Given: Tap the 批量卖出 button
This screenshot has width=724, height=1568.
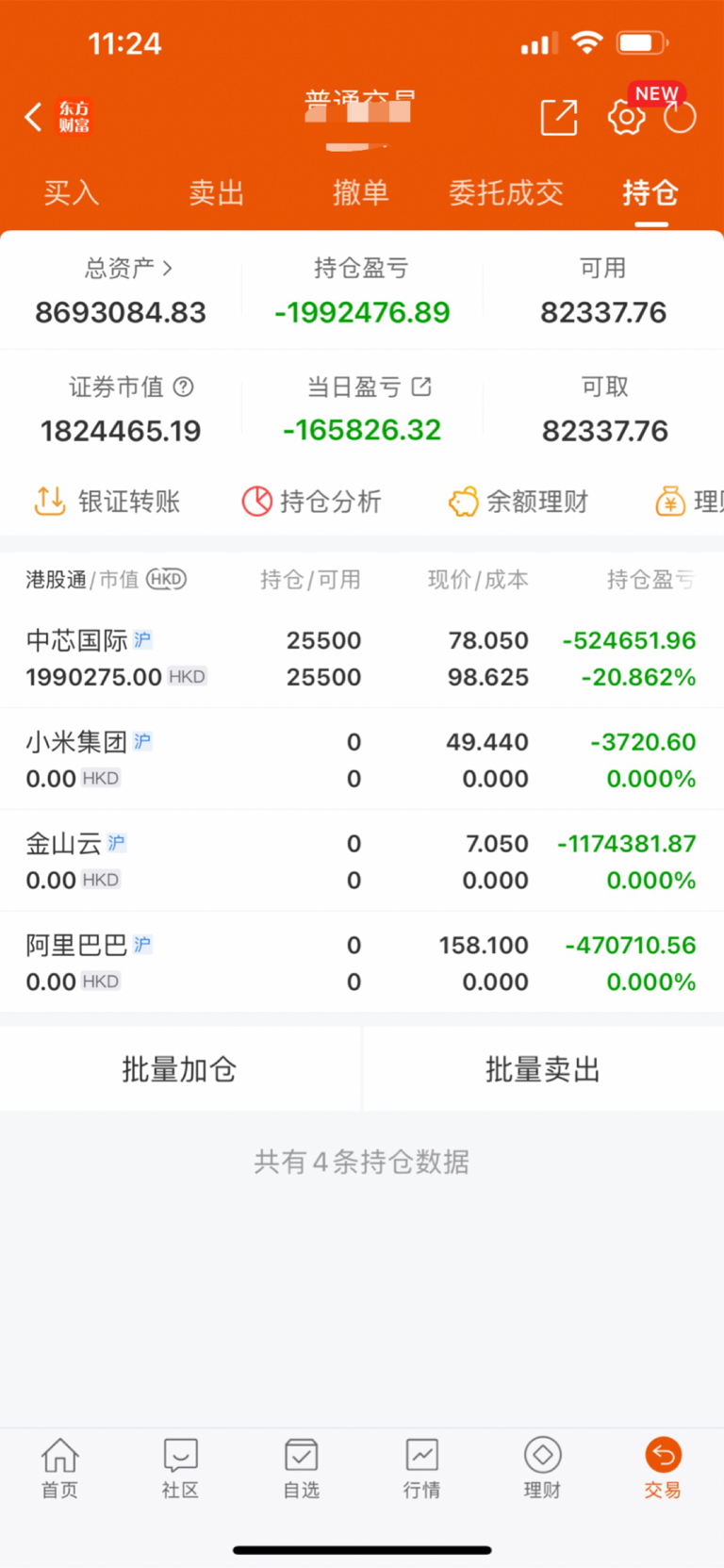Looking at the screenshot, I should pyautogui.click(x=543, y=1069).
